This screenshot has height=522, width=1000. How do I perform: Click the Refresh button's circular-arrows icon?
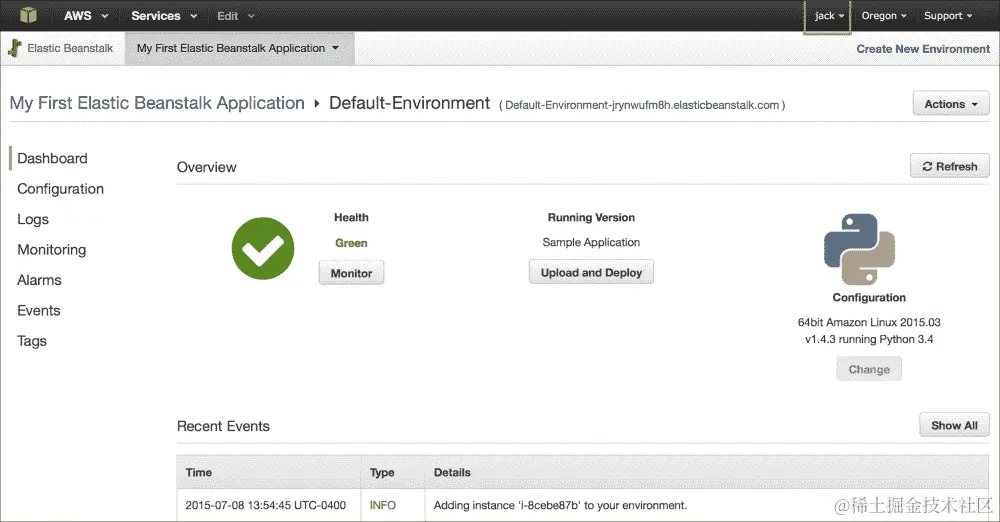[x=927, y=167]
